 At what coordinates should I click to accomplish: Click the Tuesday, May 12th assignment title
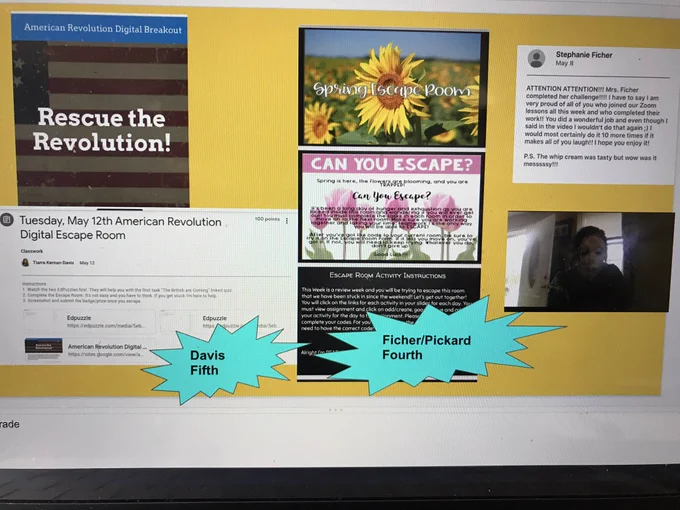click(121, 228)
